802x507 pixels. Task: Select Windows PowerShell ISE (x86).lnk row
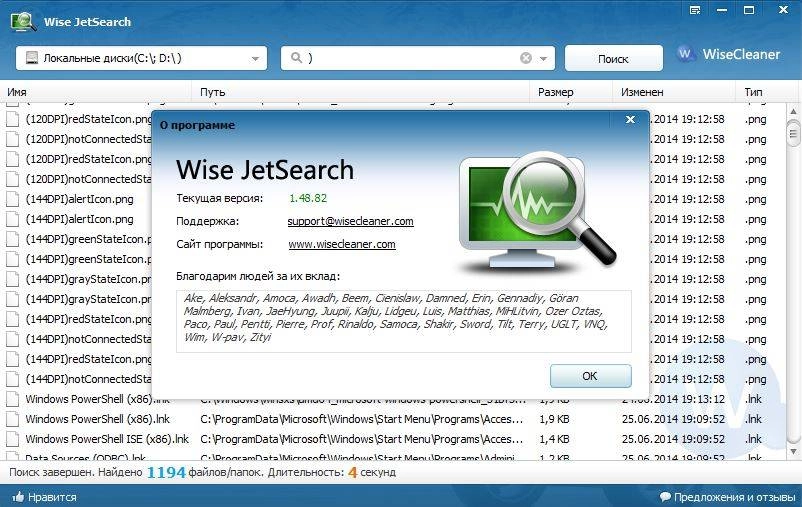coord(394,439)
